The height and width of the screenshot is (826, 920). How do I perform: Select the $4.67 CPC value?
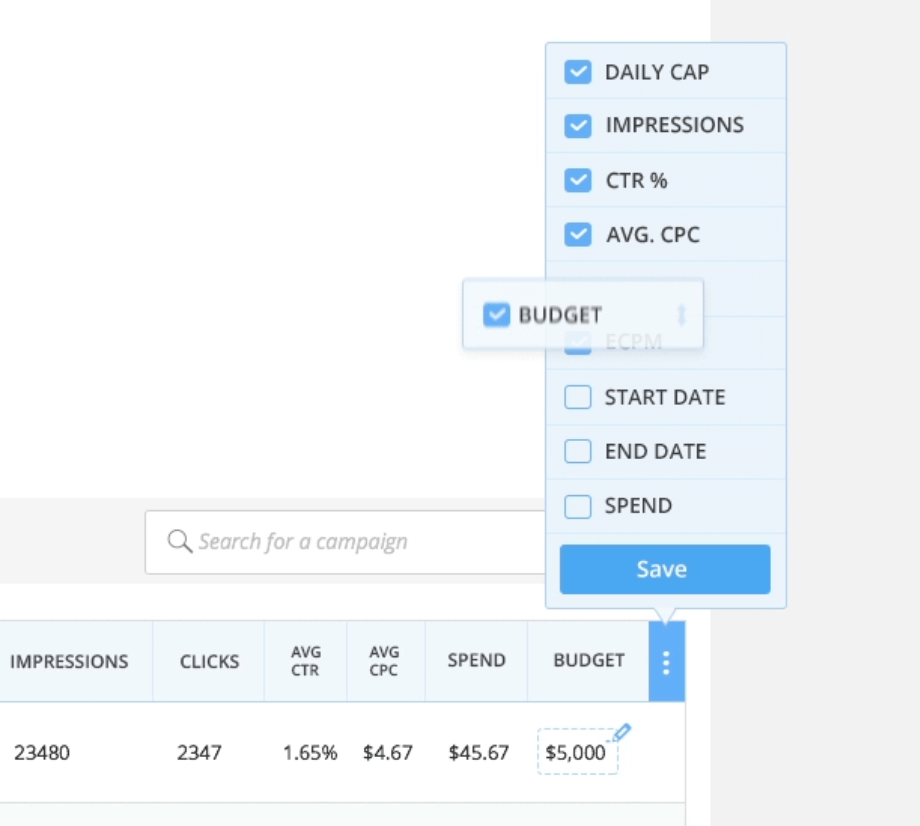pyautogui.click(x=388, y=753)
